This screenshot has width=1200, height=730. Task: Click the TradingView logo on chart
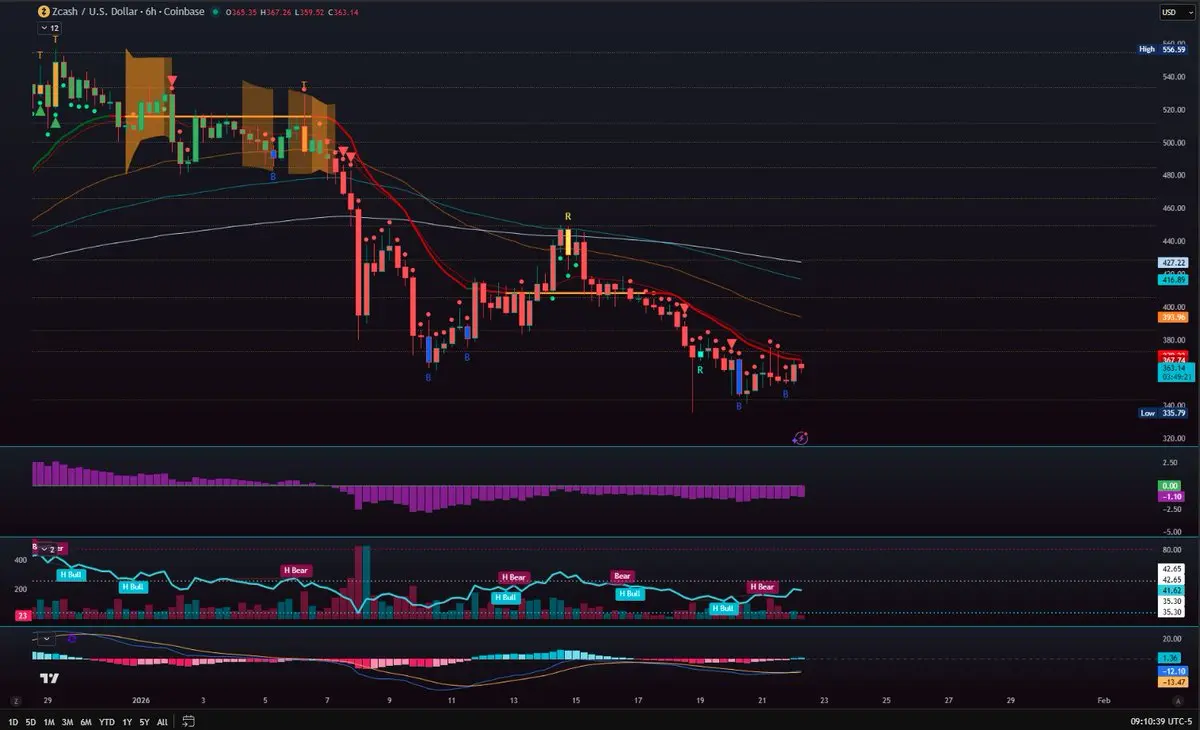(x=47, y=678)
